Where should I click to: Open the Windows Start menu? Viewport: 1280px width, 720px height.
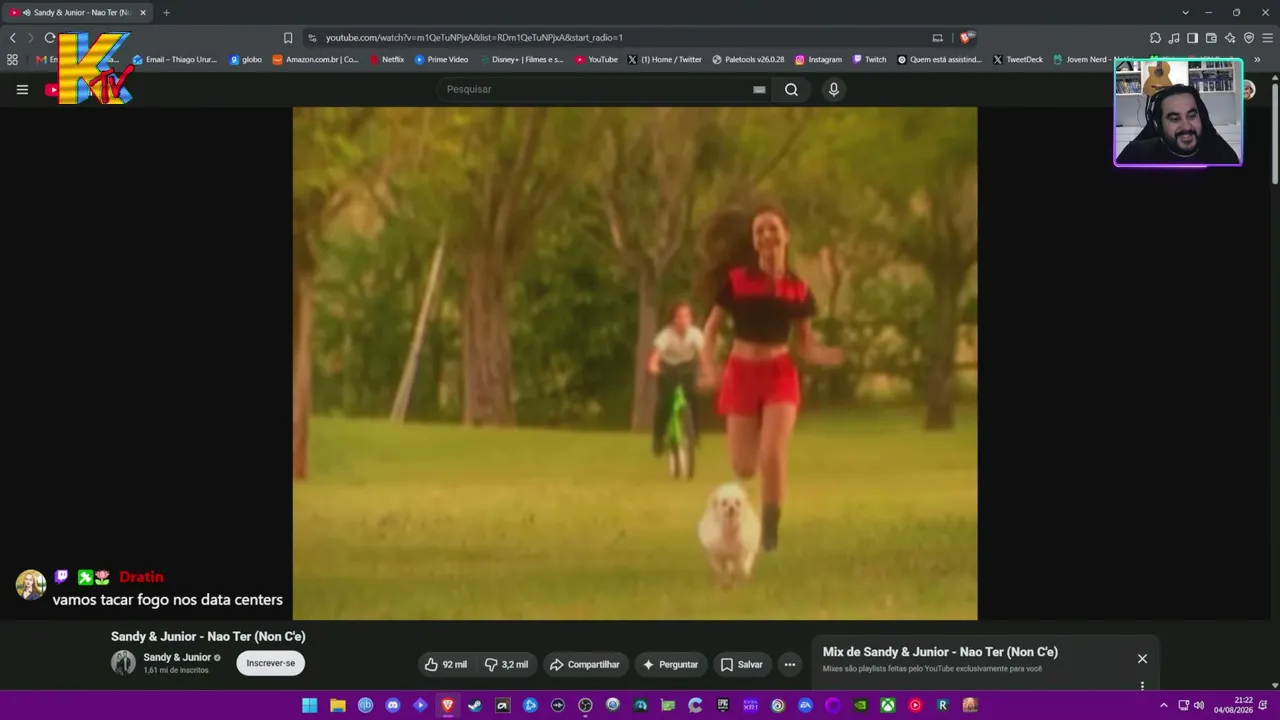[x=310, y=705]
